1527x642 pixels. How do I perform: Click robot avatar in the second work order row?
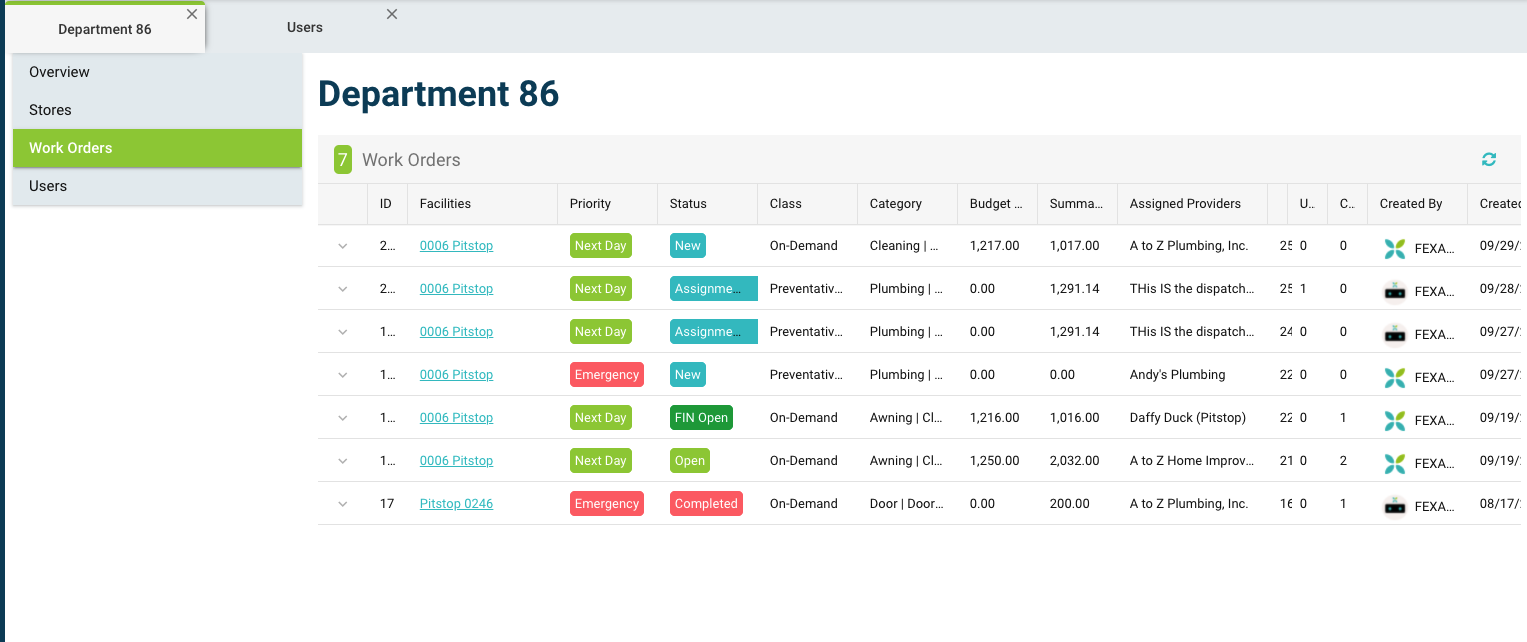coord(1394,291)
